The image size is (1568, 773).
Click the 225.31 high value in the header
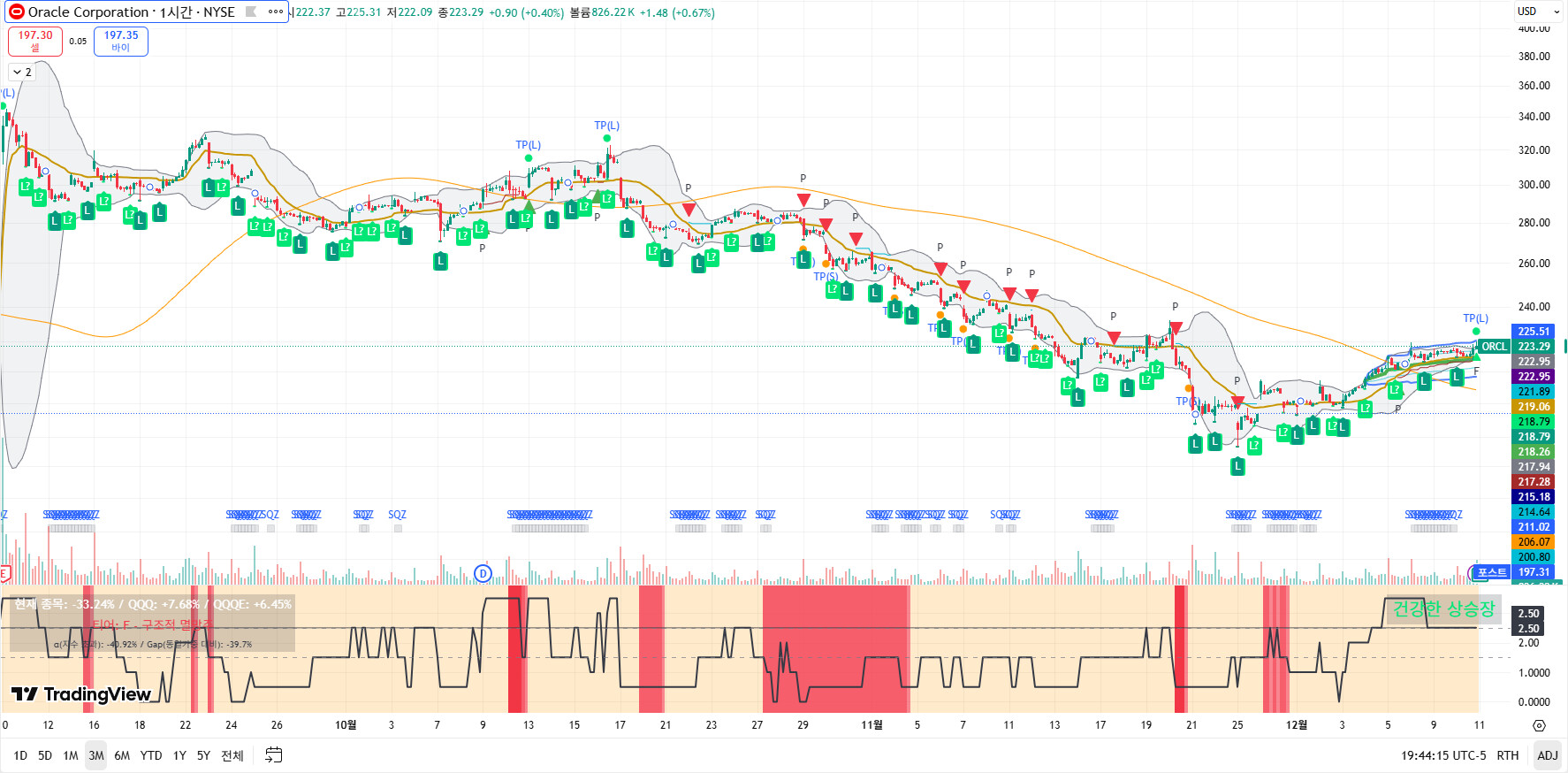(363, 12)
